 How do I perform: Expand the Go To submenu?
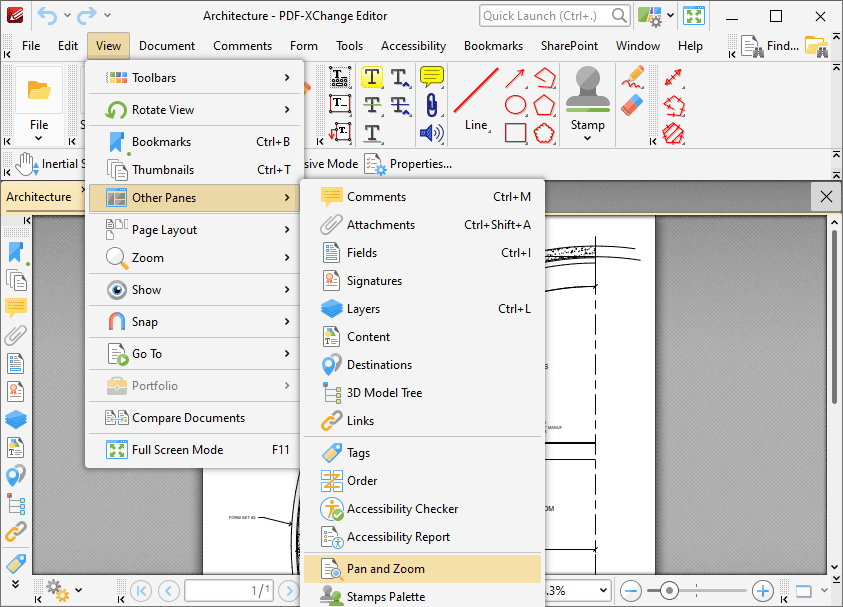(x=194, y=354)
